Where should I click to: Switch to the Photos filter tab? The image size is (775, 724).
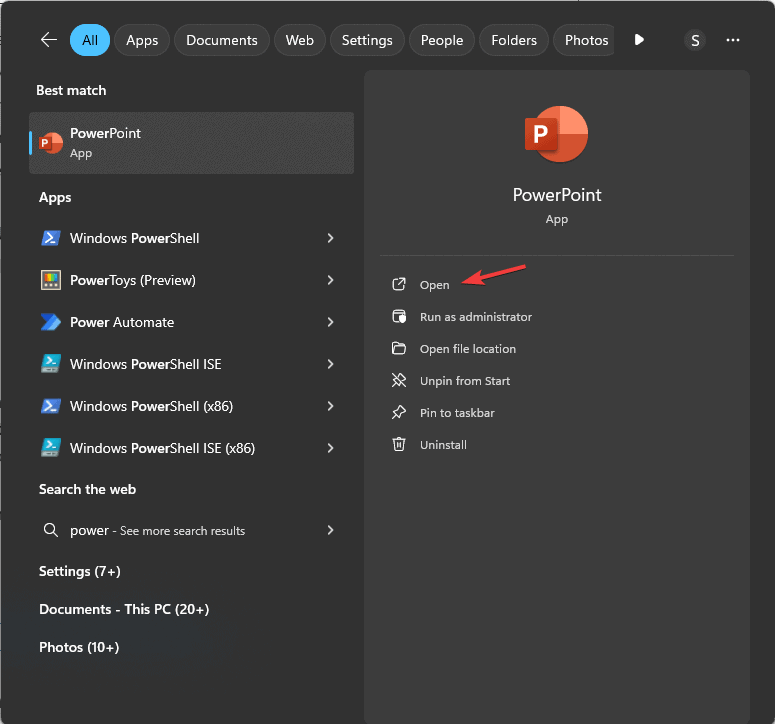(584, 40)
